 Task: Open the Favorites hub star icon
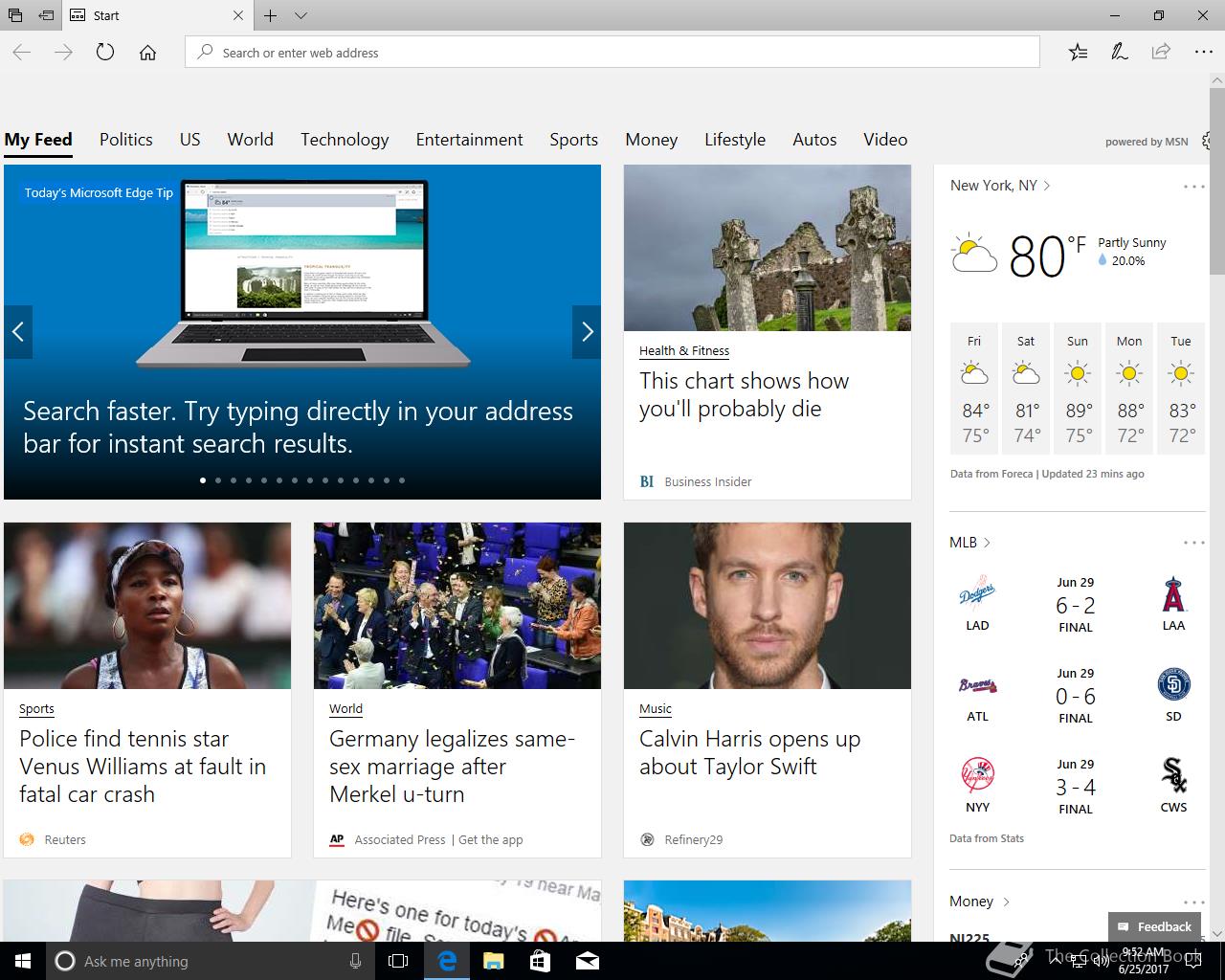coord(1078,53)
